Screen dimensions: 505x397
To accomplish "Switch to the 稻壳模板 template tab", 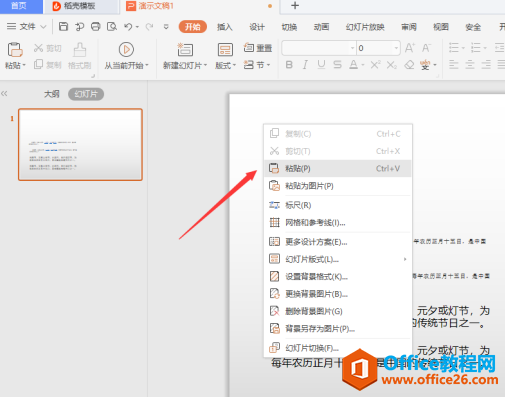I will pos(81,6).
